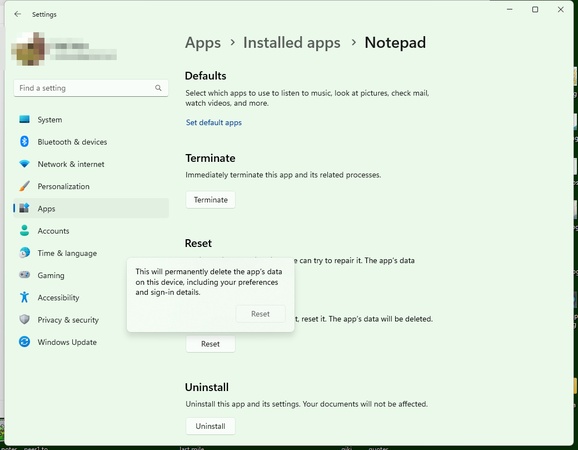The width and height of the screenshot is (578, 450).
Task: Click the search magnifier icon
Action: (158, 88)
